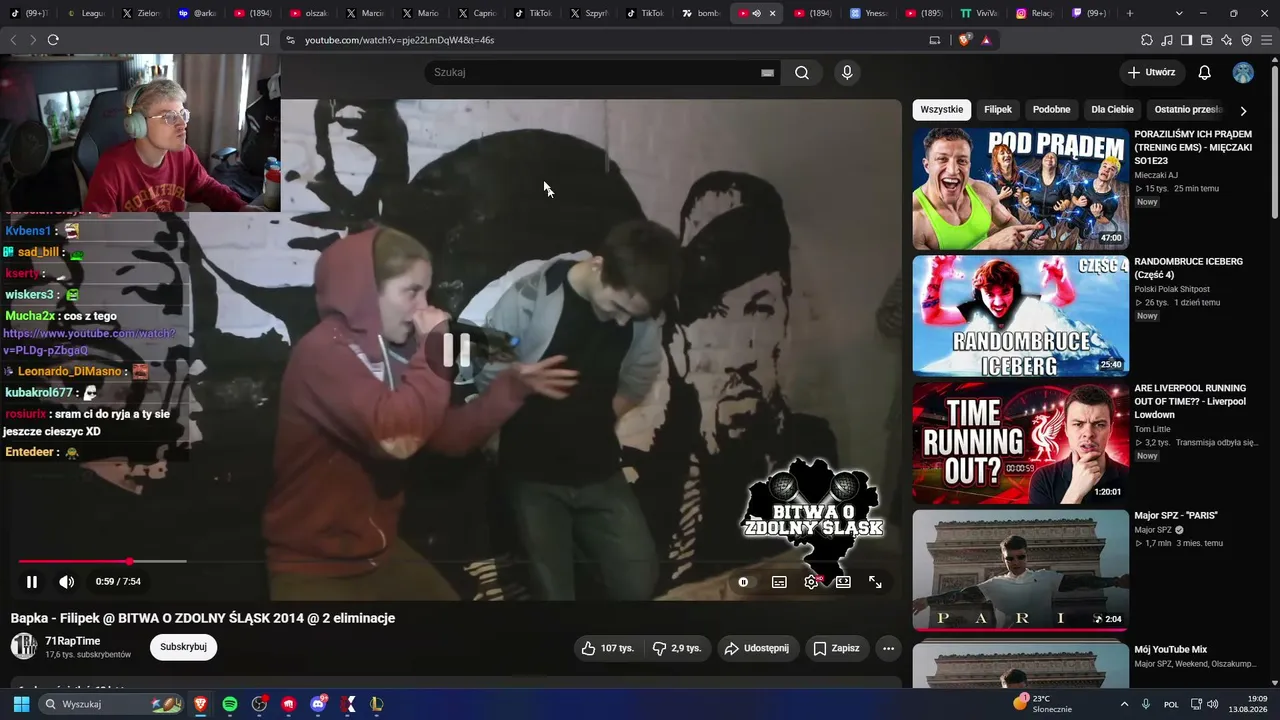Open the League of Legends taskbar icon

point(377,704)
